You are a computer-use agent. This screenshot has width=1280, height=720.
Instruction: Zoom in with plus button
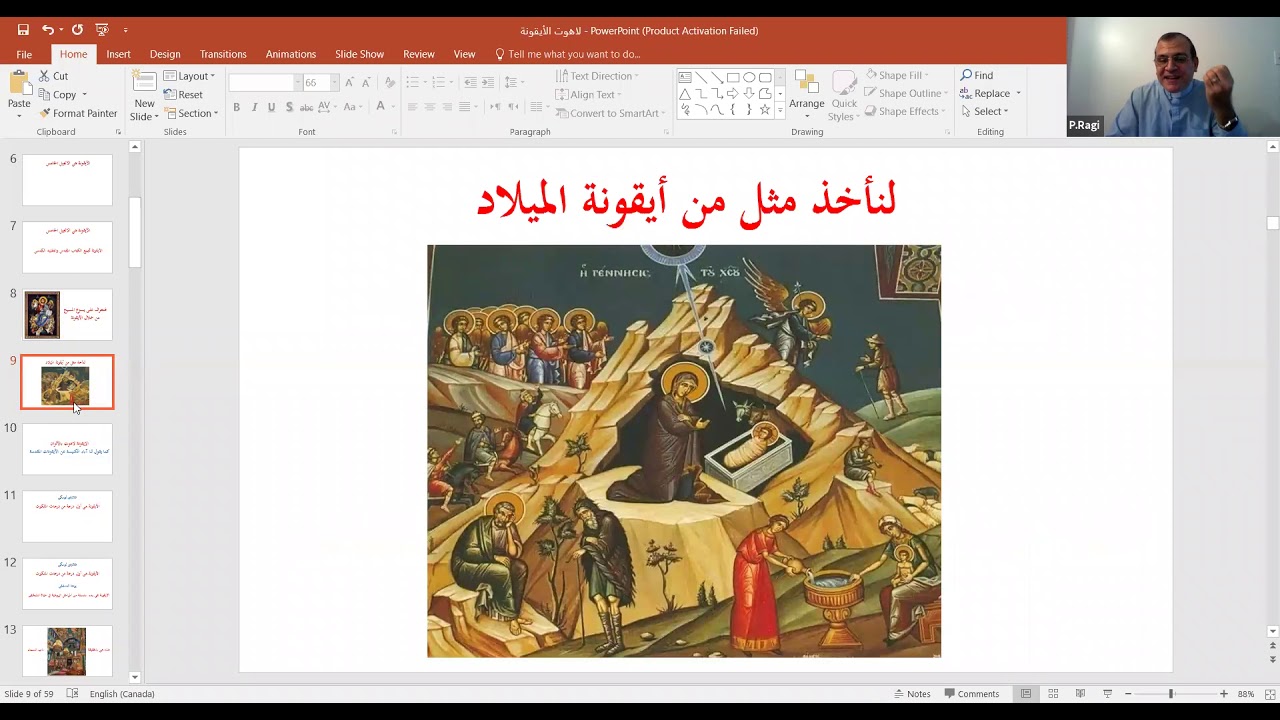[1223, 694]
